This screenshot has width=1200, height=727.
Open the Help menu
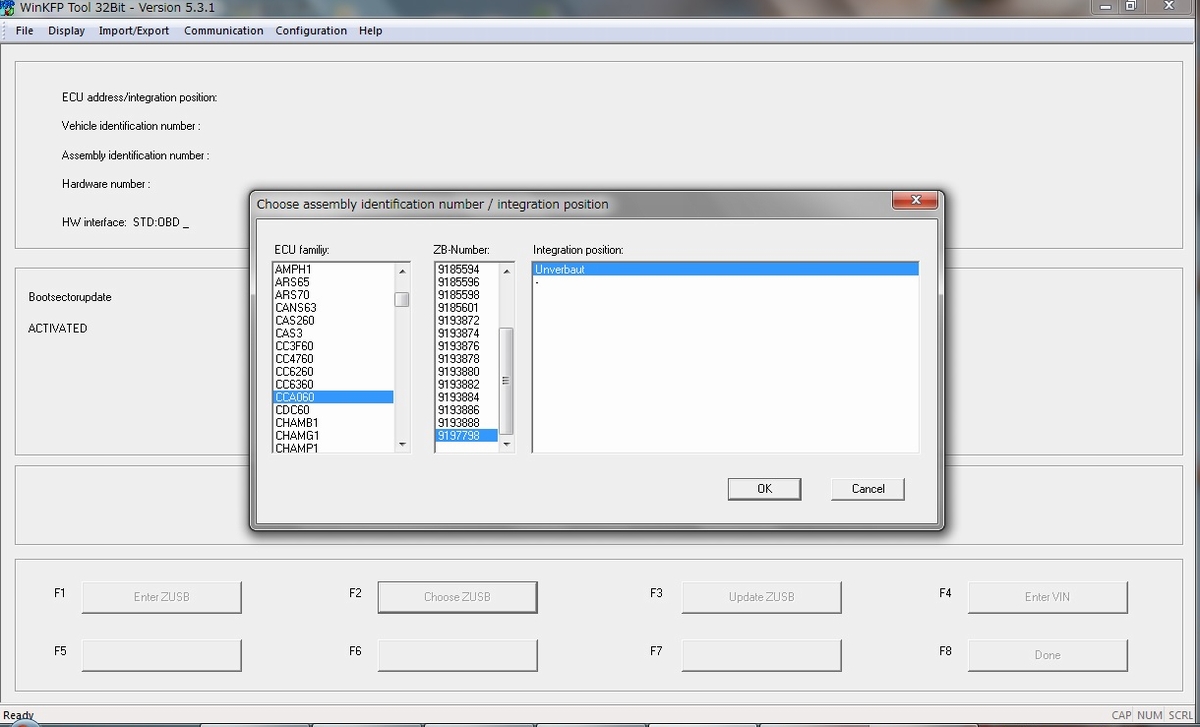coord(371,31)
